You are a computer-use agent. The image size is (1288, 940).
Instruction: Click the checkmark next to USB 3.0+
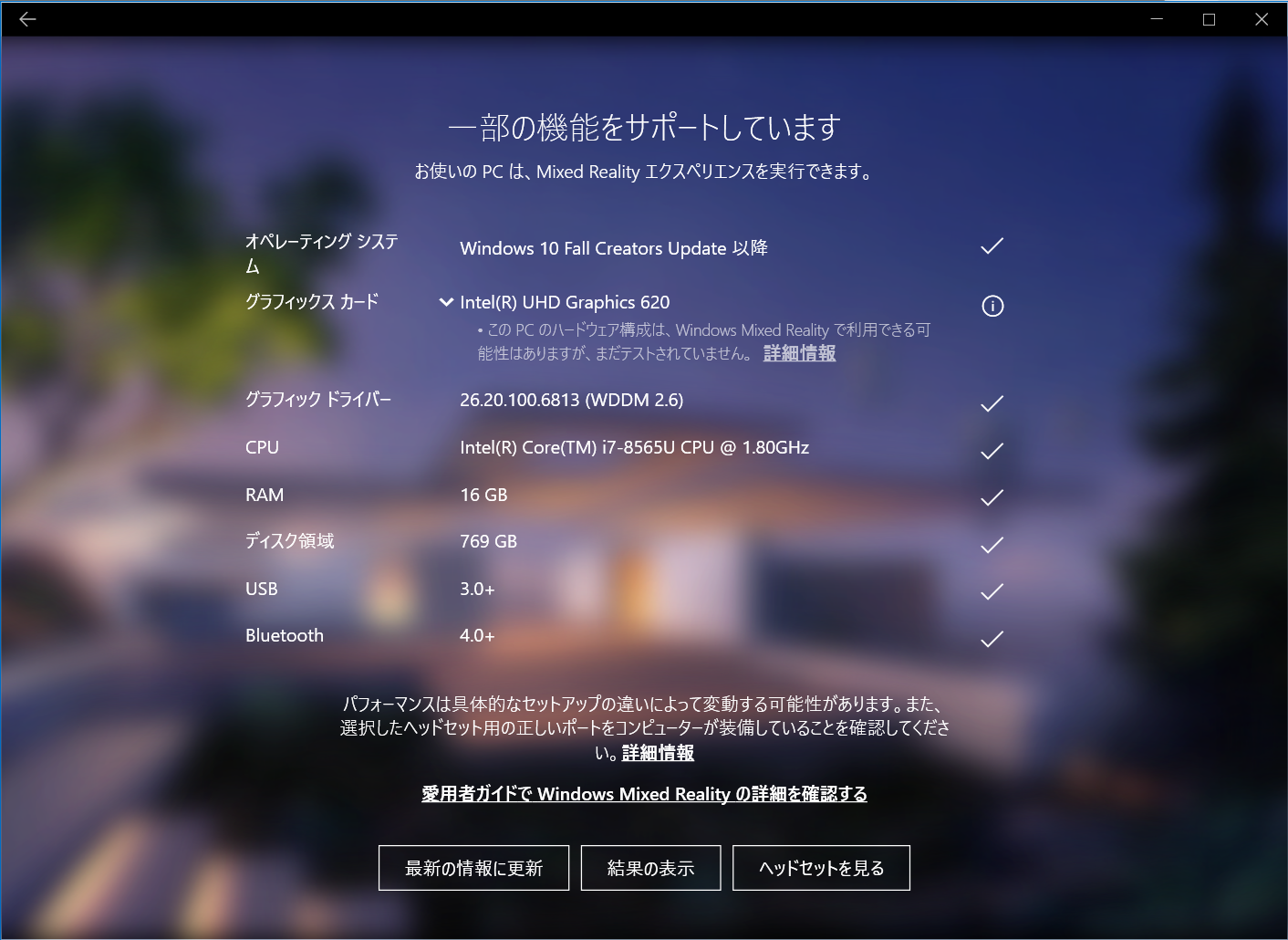(x=991, y=591)
